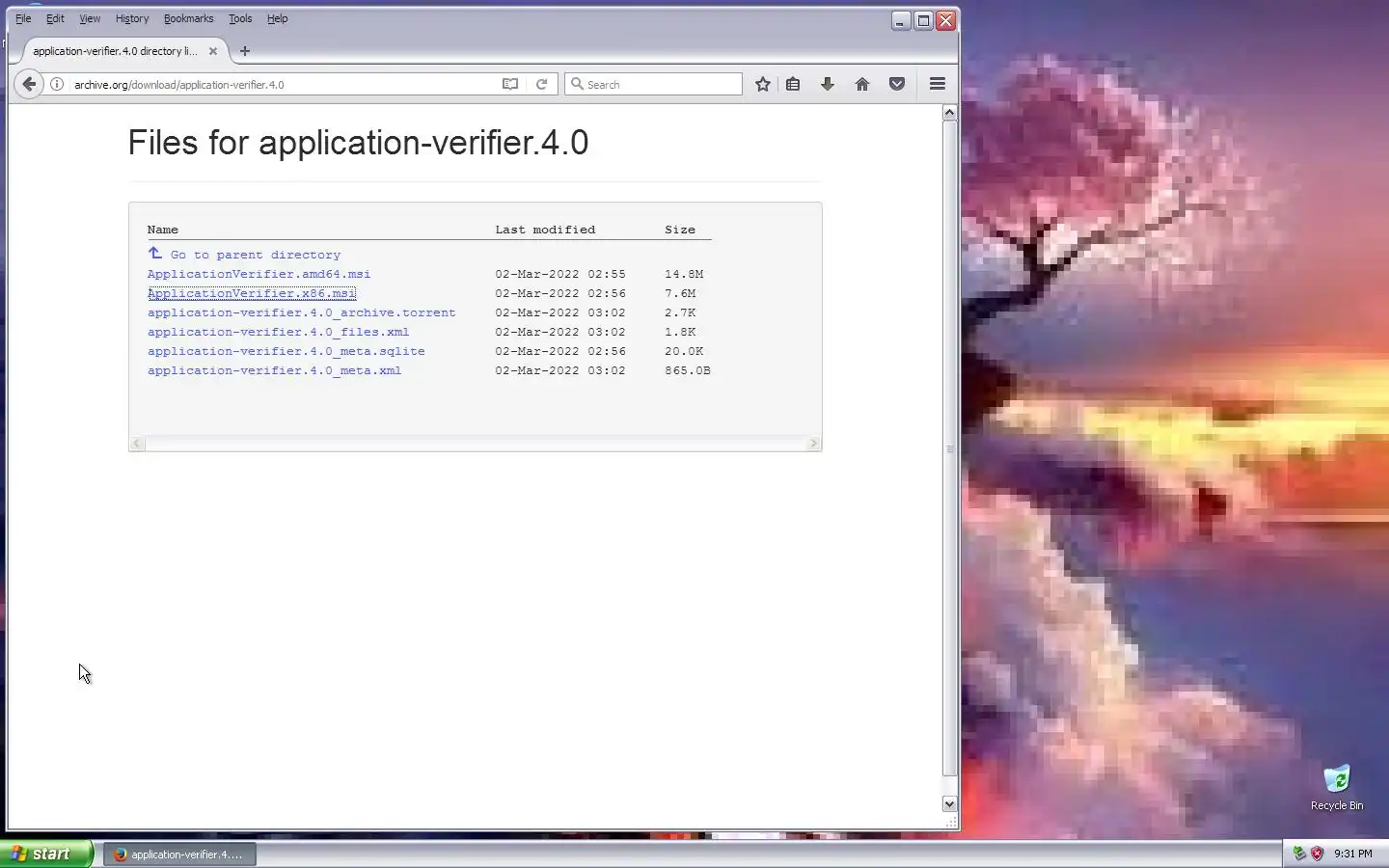Image resolution: width=1389 pixels, height=868 pixels.
Task: Click the Search input box
Action: pos(654,84)
